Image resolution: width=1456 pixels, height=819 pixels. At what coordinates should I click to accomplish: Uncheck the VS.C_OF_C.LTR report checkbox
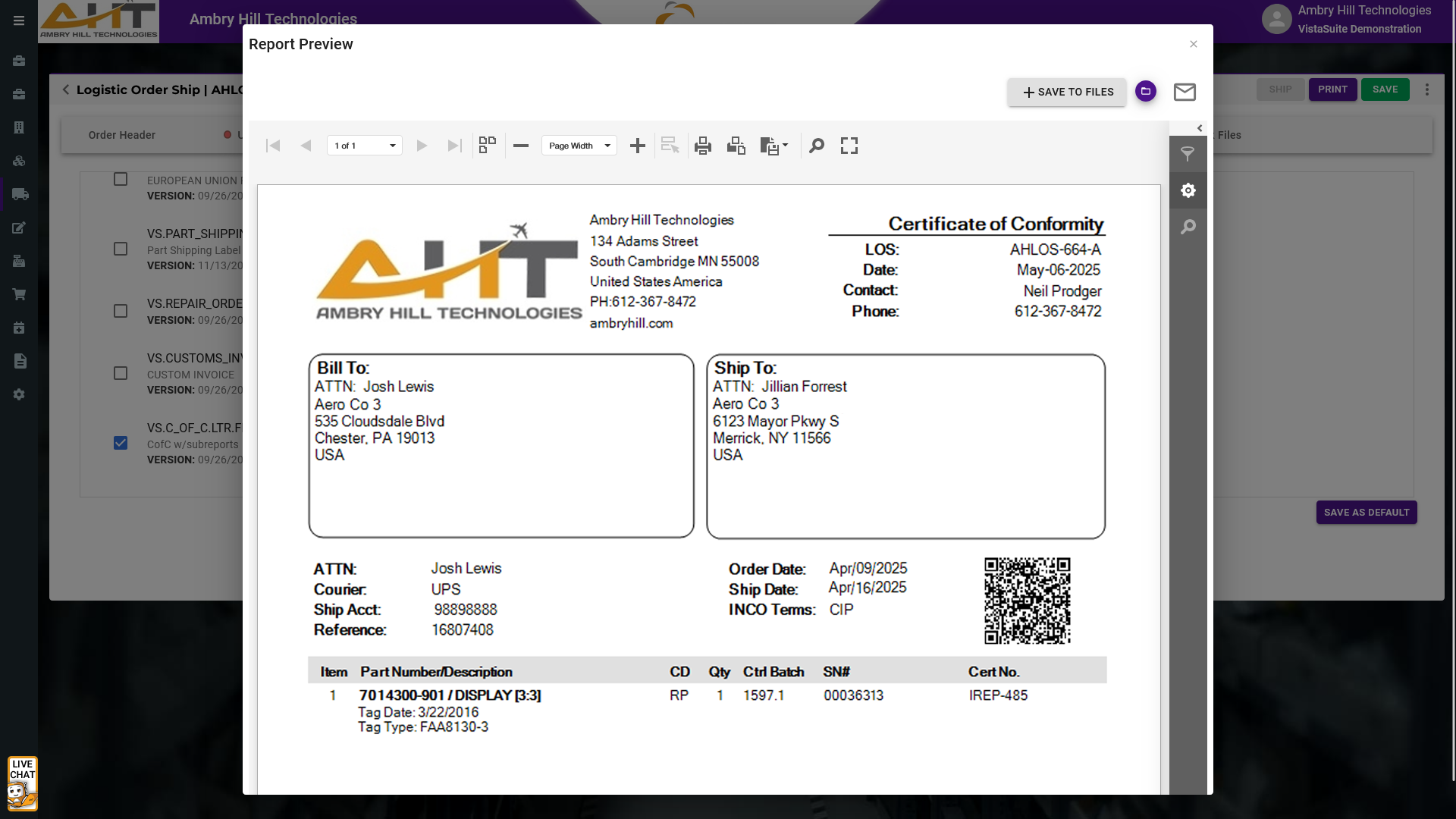(121, 443)
